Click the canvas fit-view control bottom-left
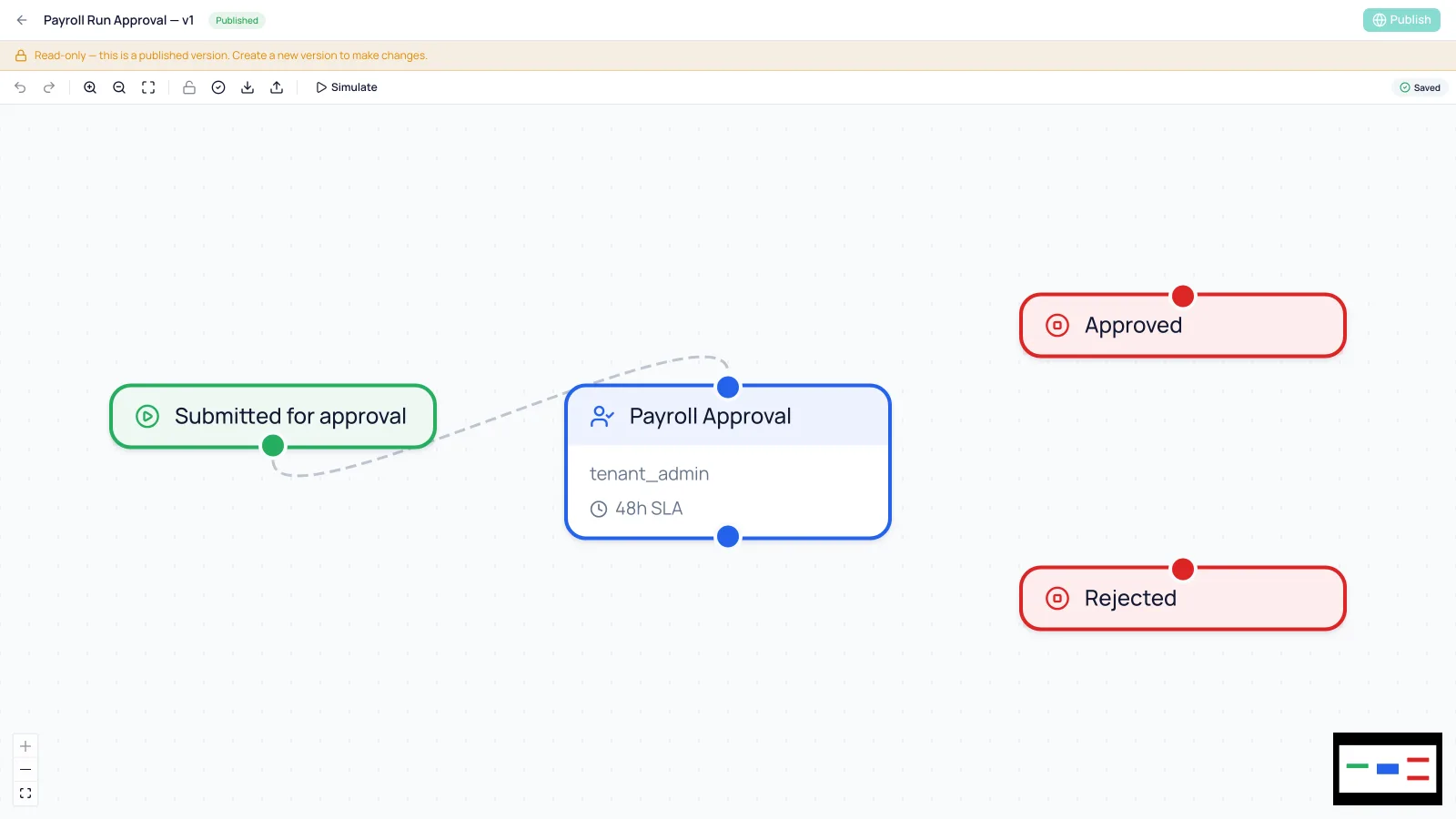 point(25,794)
